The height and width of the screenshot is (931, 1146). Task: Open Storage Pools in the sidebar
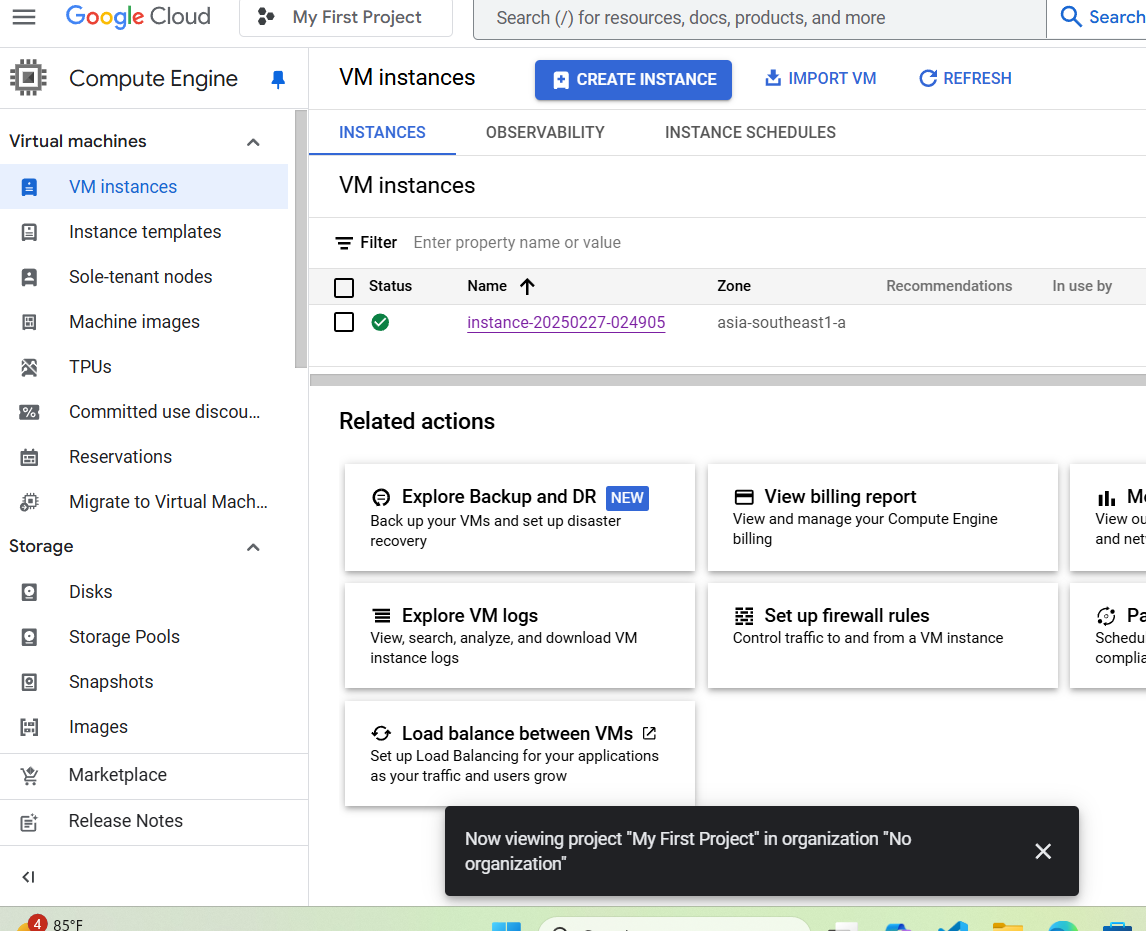pyautogui.click(x=124, y=637)
